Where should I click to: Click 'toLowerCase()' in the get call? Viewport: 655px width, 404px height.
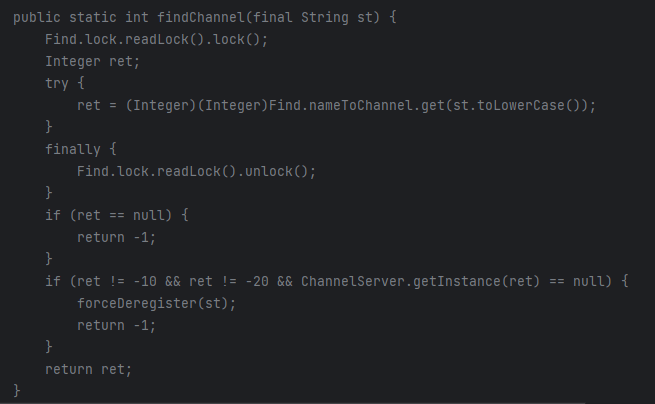[x=528, y=105]
